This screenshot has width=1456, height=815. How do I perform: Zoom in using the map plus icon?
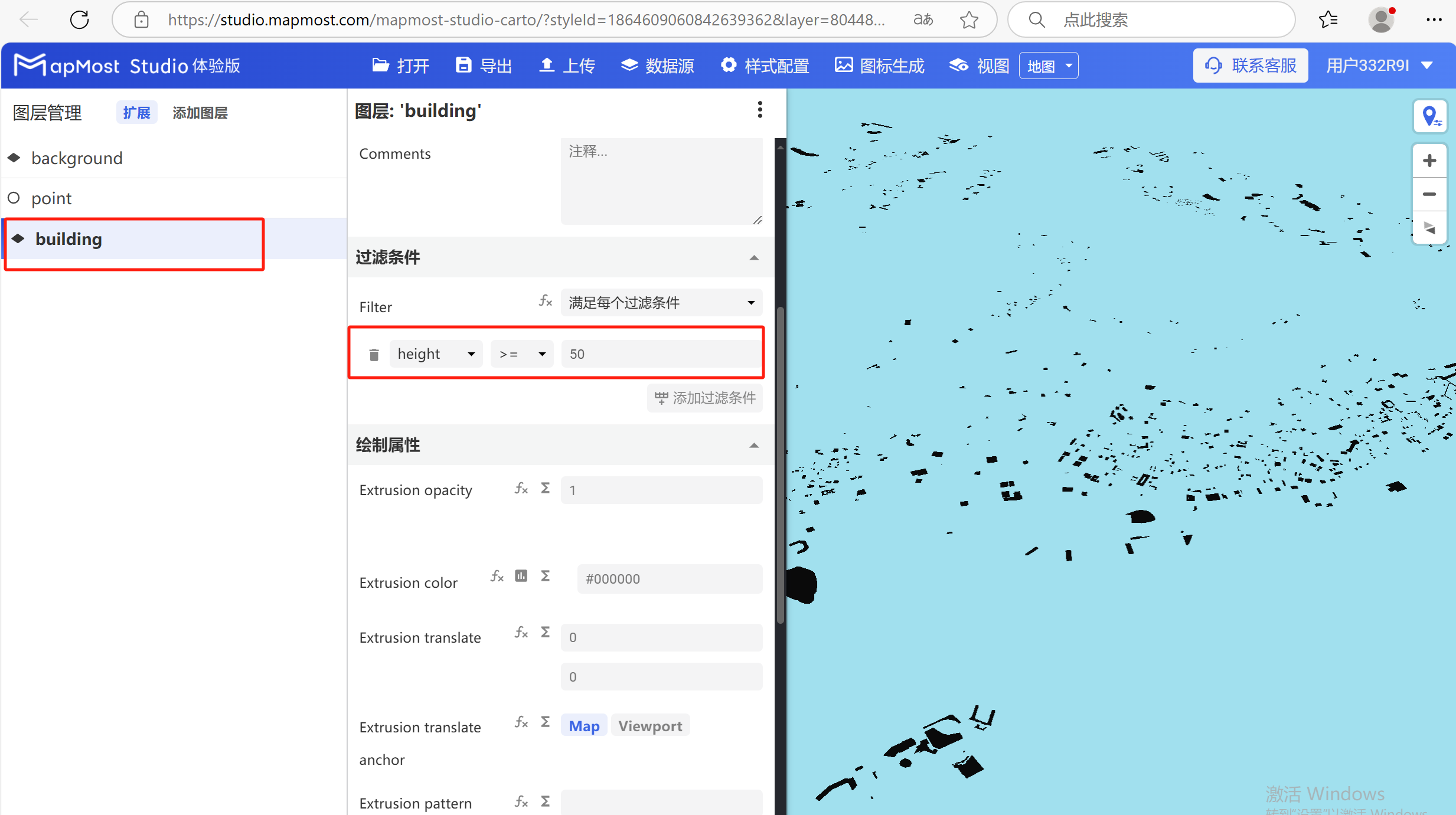pyautogui.click(x=1430, y=160)
